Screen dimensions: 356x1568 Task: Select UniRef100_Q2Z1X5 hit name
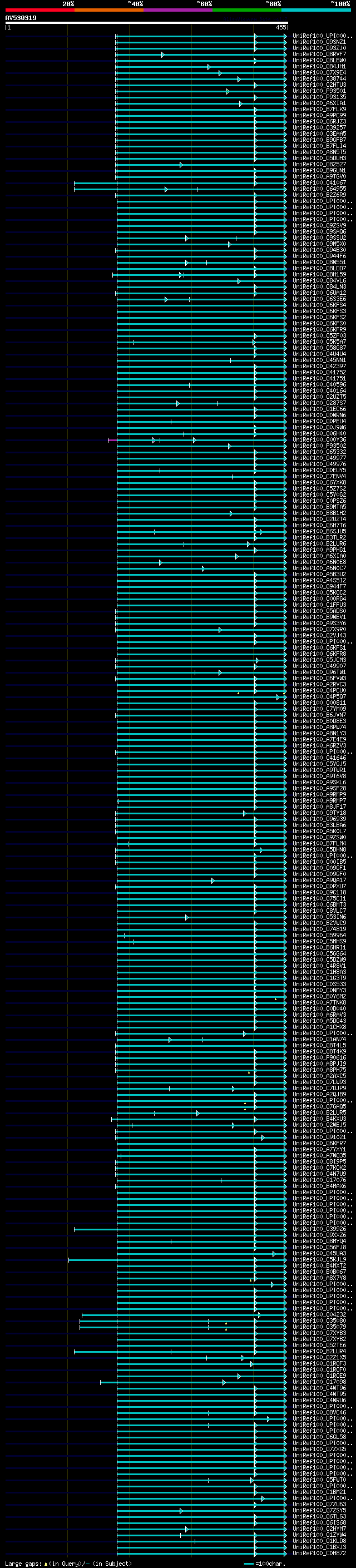(319, 1357)
